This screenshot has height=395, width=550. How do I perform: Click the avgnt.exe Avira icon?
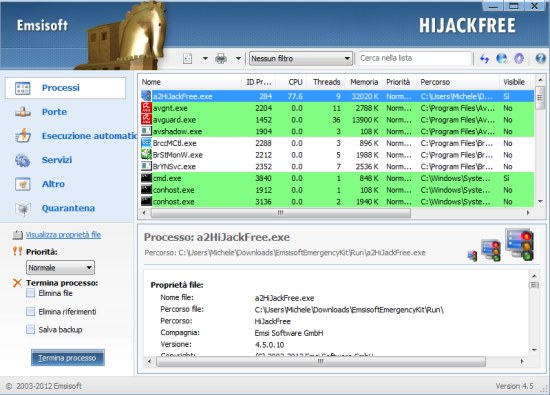point(146,108)
